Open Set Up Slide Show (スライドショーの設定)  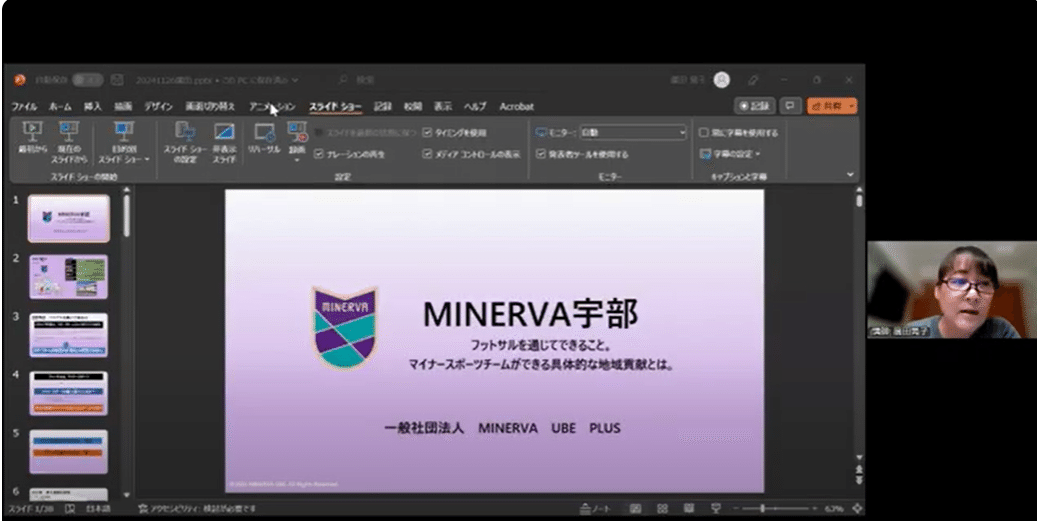[x=185, y=141]
